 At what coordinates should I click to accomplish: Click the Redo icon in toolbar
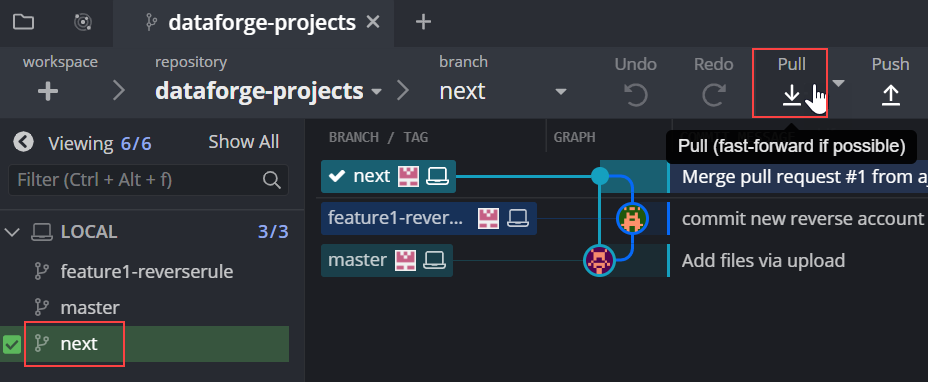pyautogui.click(x=714, y=95)
